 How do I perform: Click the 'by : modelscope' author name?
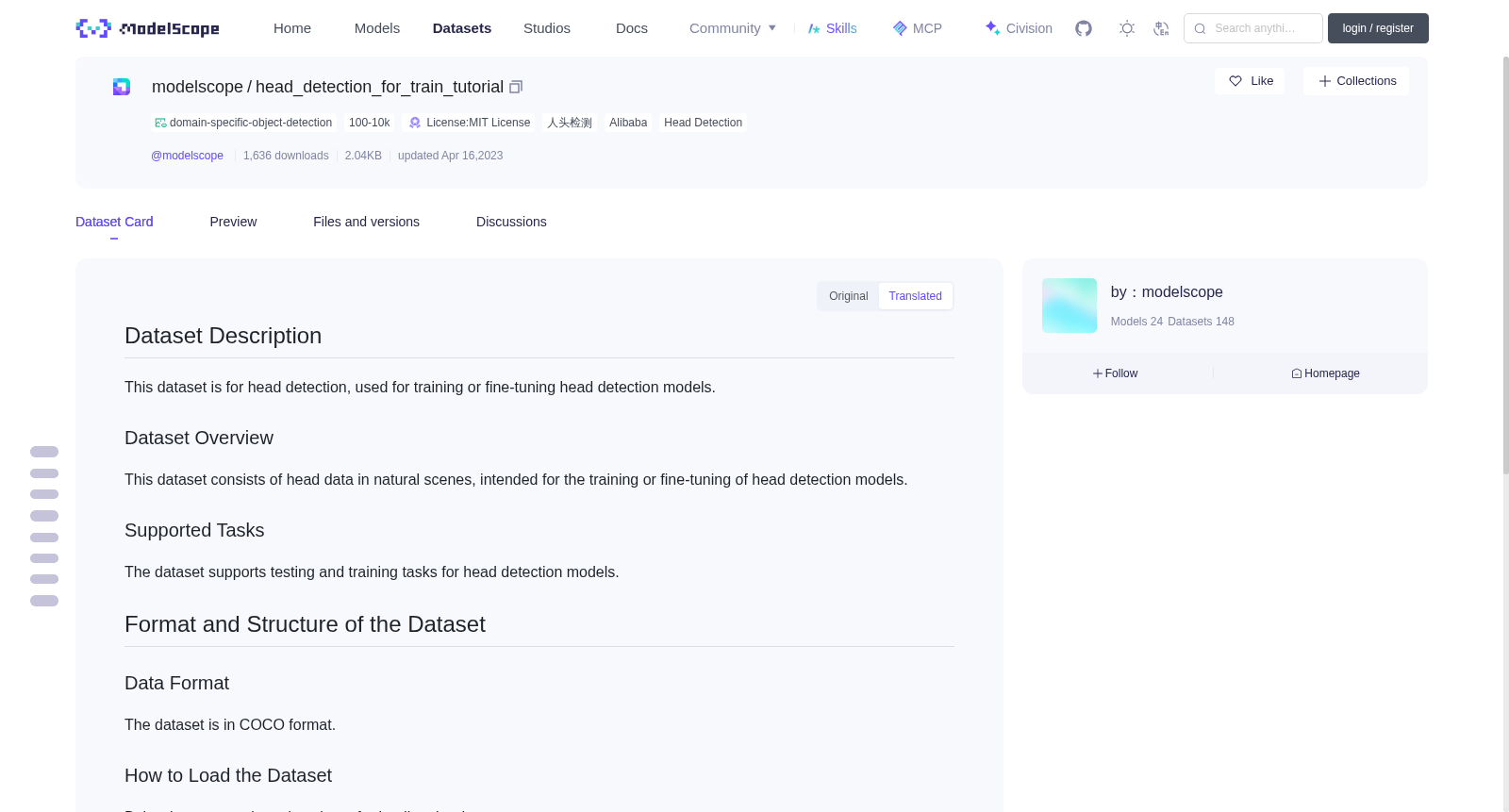1167,292
